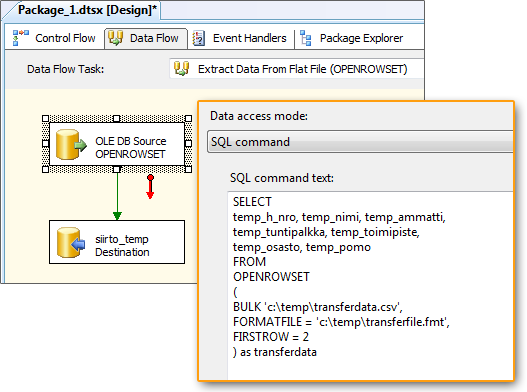The width and height of the screenshot is (527, 392).
Task: Click the 'temp_osasto, temp_pomo' line
Action: click(x=302, y=247)
